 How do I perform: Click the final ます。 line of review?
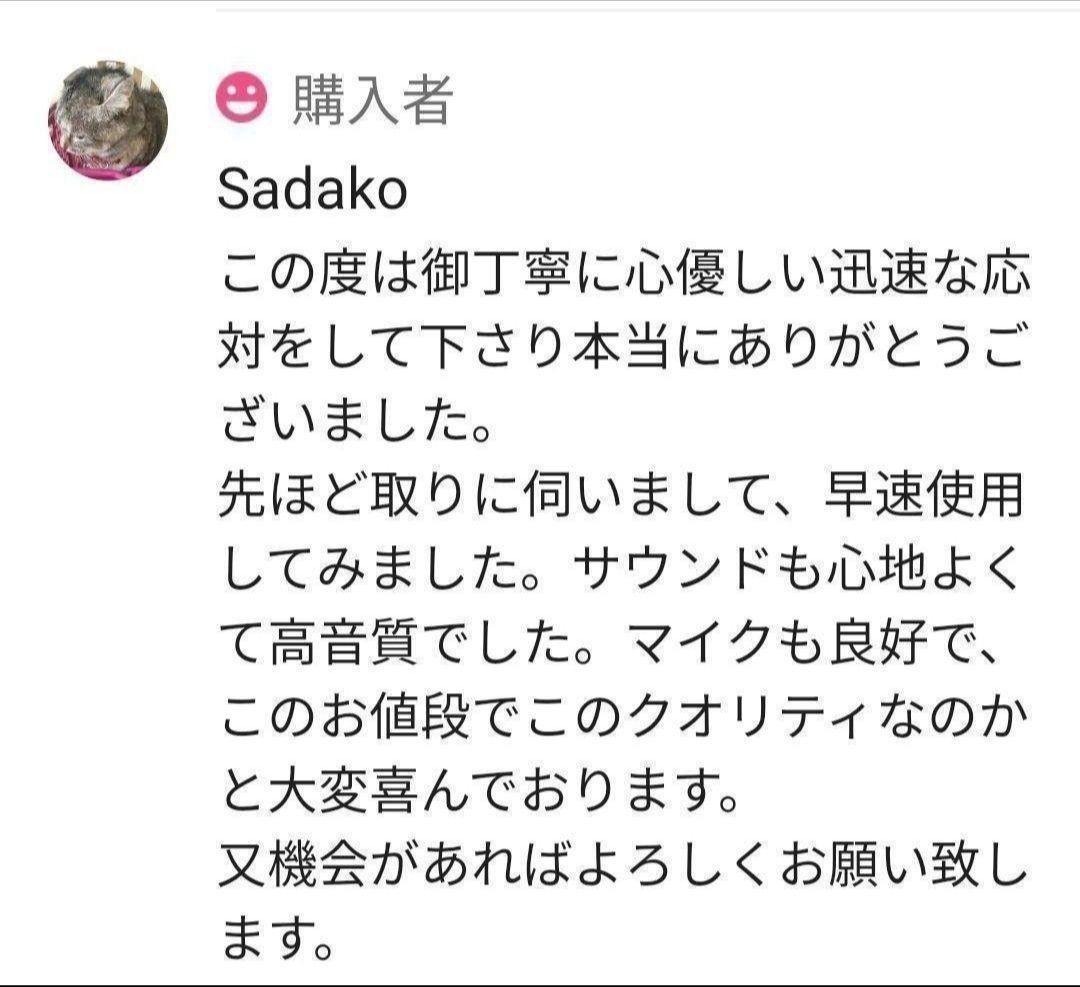coord(275,941)
